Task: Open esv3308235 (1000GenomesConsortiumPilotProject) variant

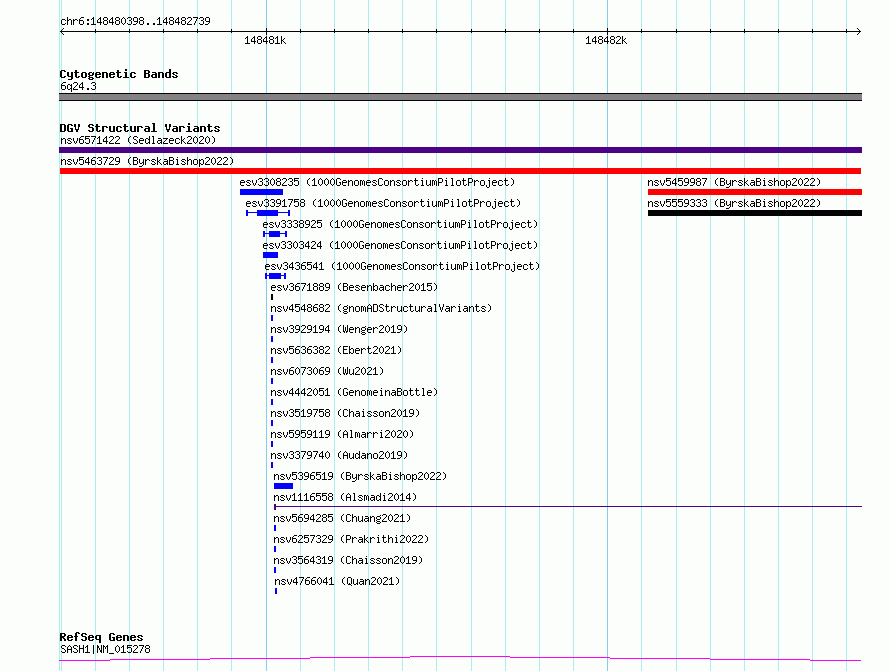Action: point(377,182)
